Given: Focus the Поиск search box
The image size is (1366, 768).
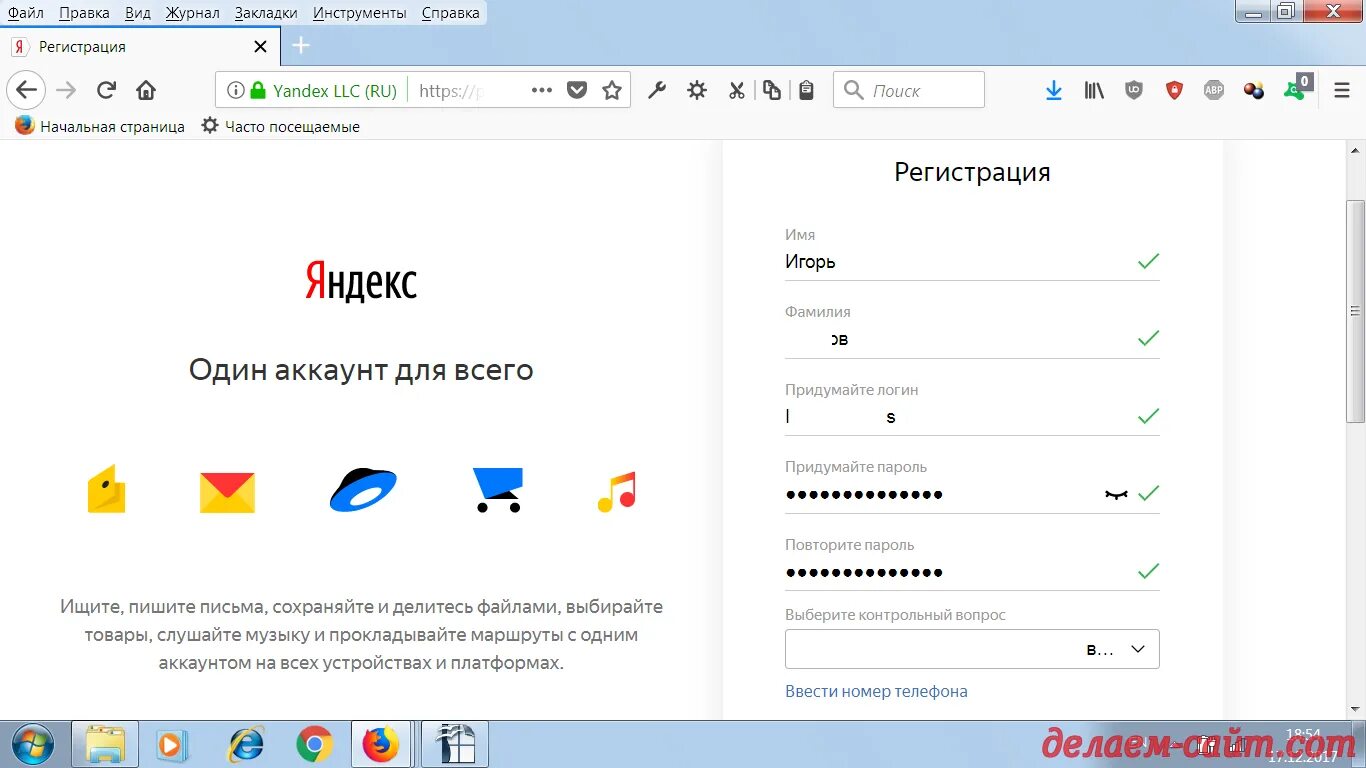Looking at the screenshot, I should tap(909, 90).
